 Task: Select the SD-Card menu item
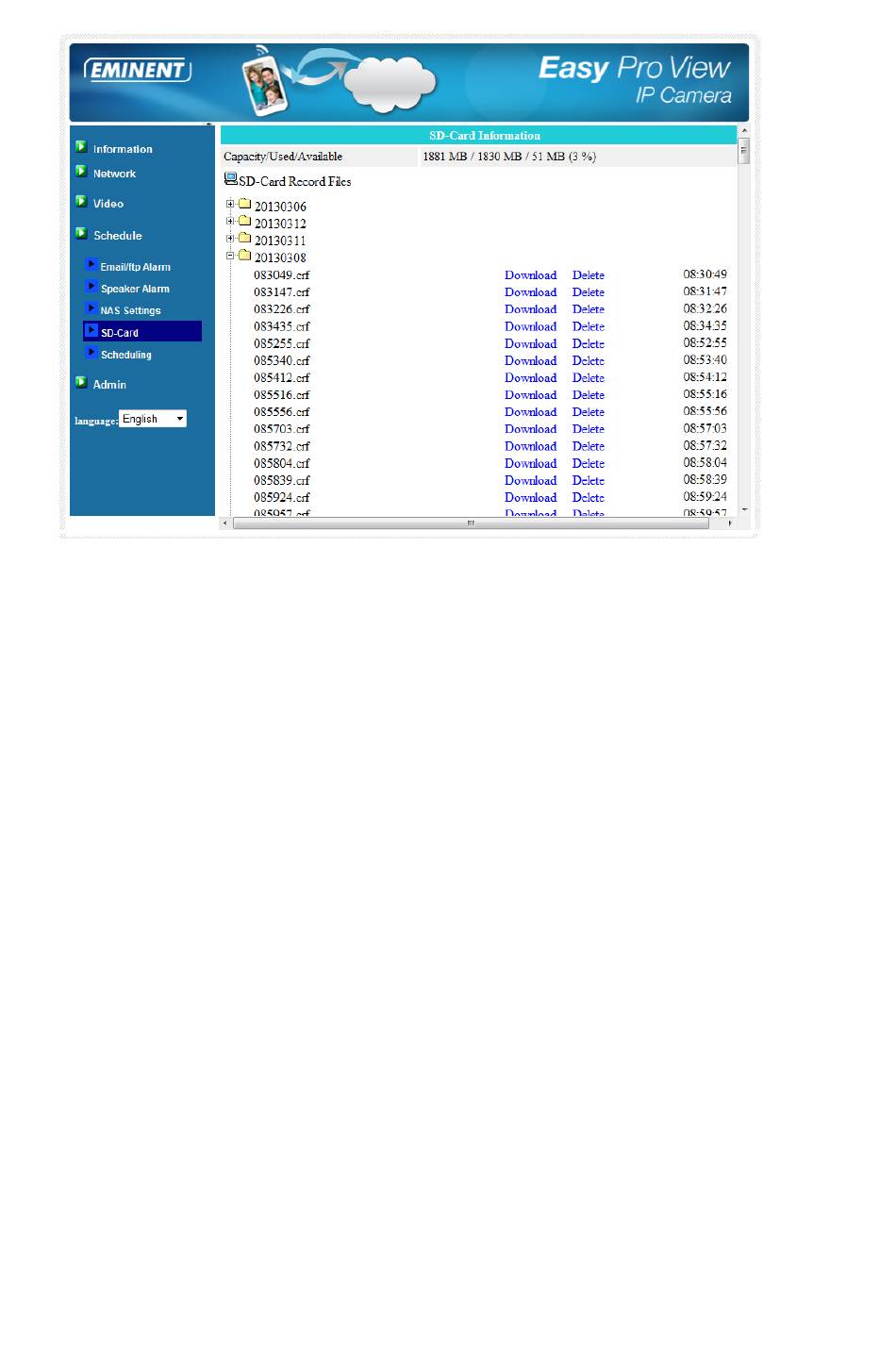tap(120, 333)
